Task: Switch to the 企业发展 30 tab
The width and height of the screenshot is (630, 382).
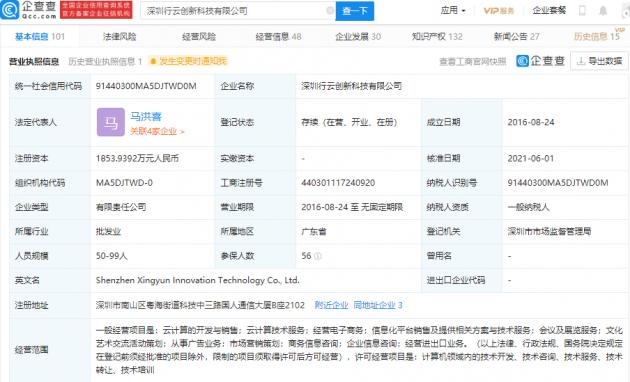Action: point(358,37)
